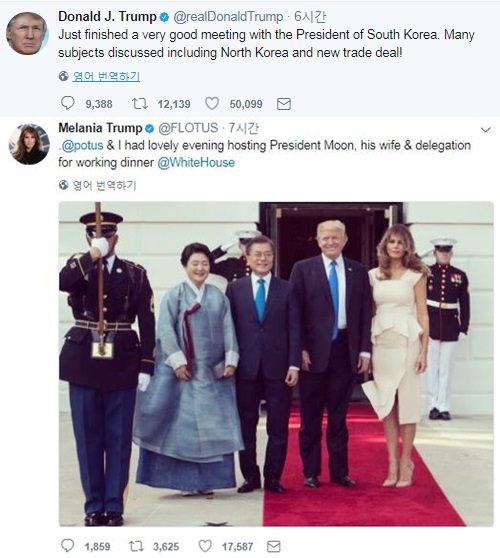
Task: Open Donald Trump's profile avatar
Action: [27, 33]
